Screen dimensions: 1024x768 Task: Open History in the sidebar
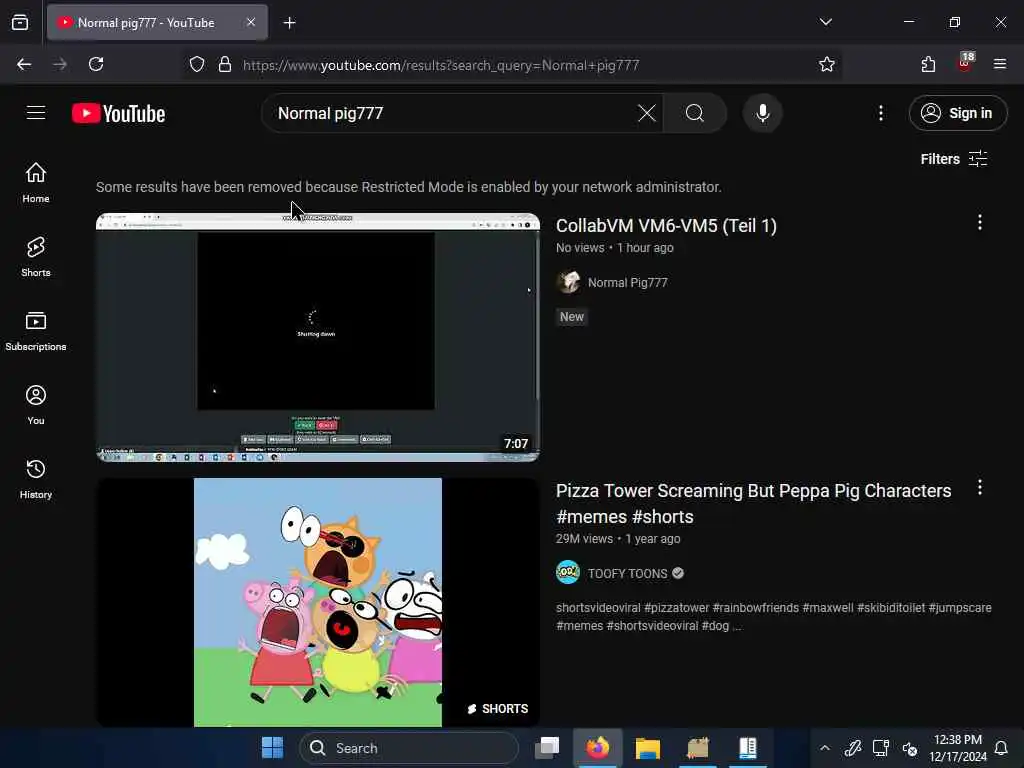pos(36,479)
